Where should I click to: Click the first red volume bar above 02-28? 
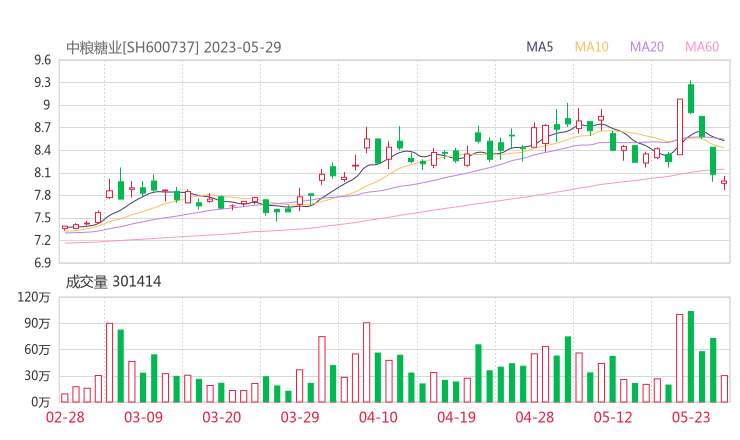65,398
